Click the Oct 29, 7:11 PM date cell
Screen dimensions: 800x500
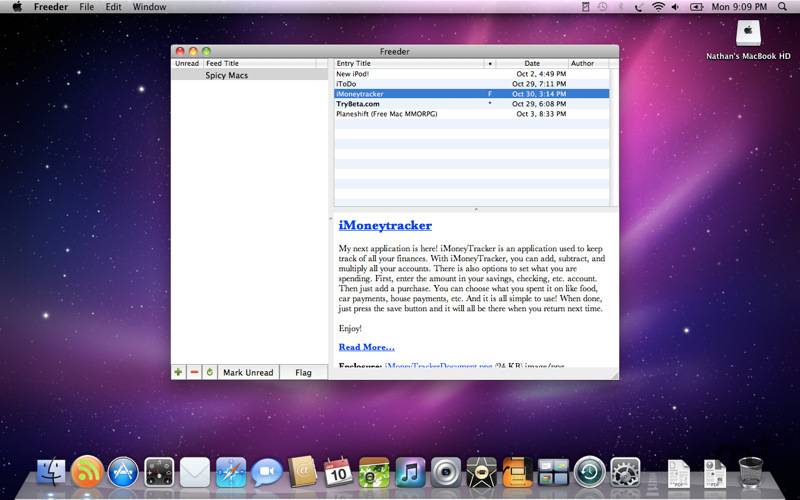pos(539,84)
